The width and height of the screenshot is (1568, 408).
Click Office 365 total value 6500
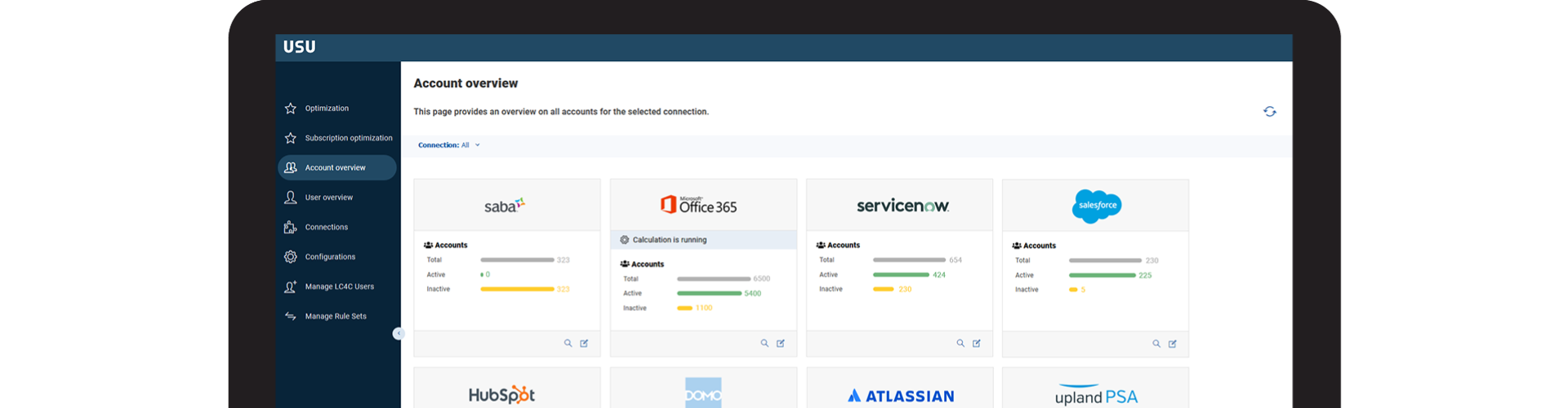762,279
